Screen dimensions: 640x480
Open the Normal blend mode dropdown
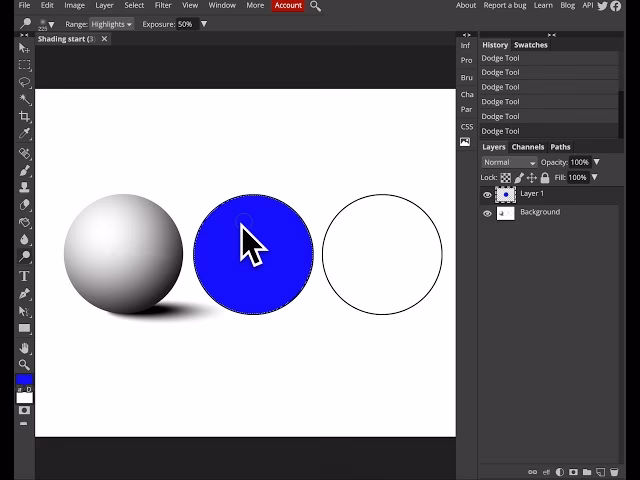[509, 162]
